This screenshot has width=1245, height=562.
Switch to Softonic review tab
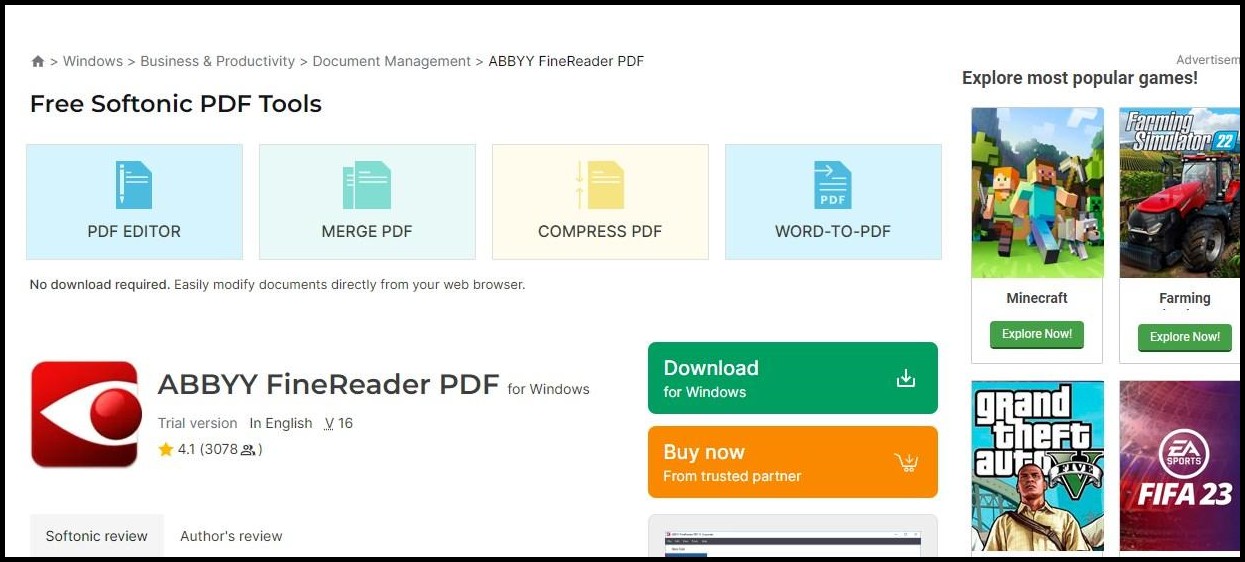[97, 536]
